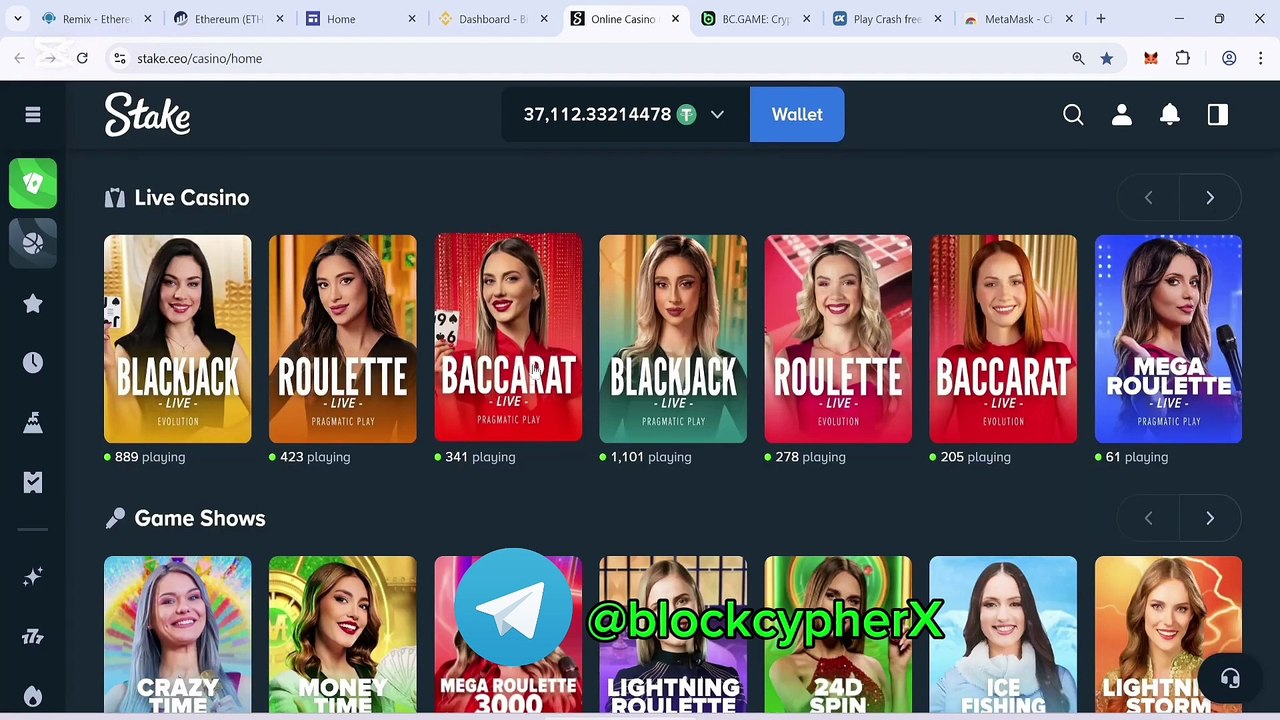
Task: Open the checkmark bets icon in sidebar
Action: [x=33, y=482]
